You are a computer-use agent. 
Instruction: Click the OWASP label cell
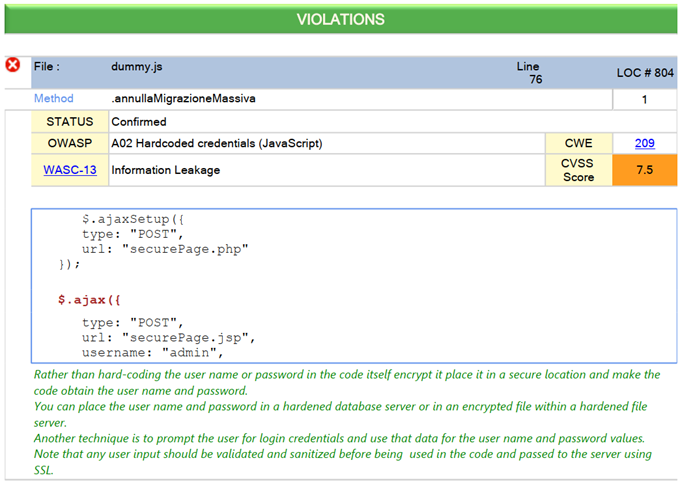(x=70, y=143)
